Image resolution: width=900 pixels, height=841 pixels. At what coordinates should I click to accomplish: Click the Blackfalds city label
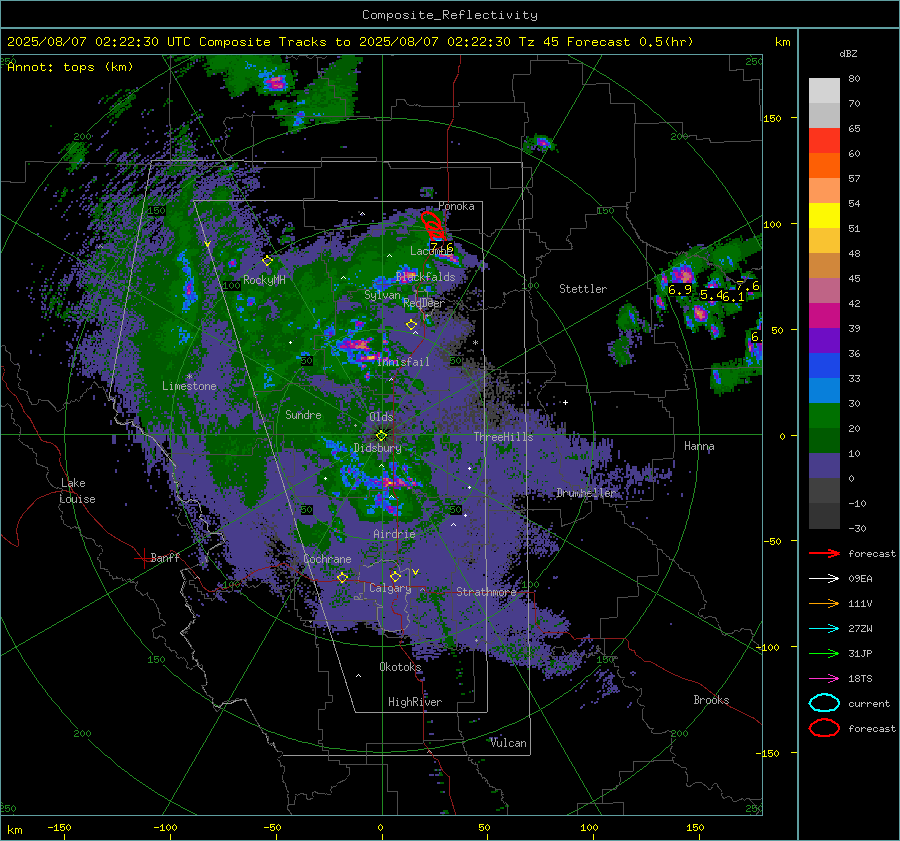click(x=425, y=277)
